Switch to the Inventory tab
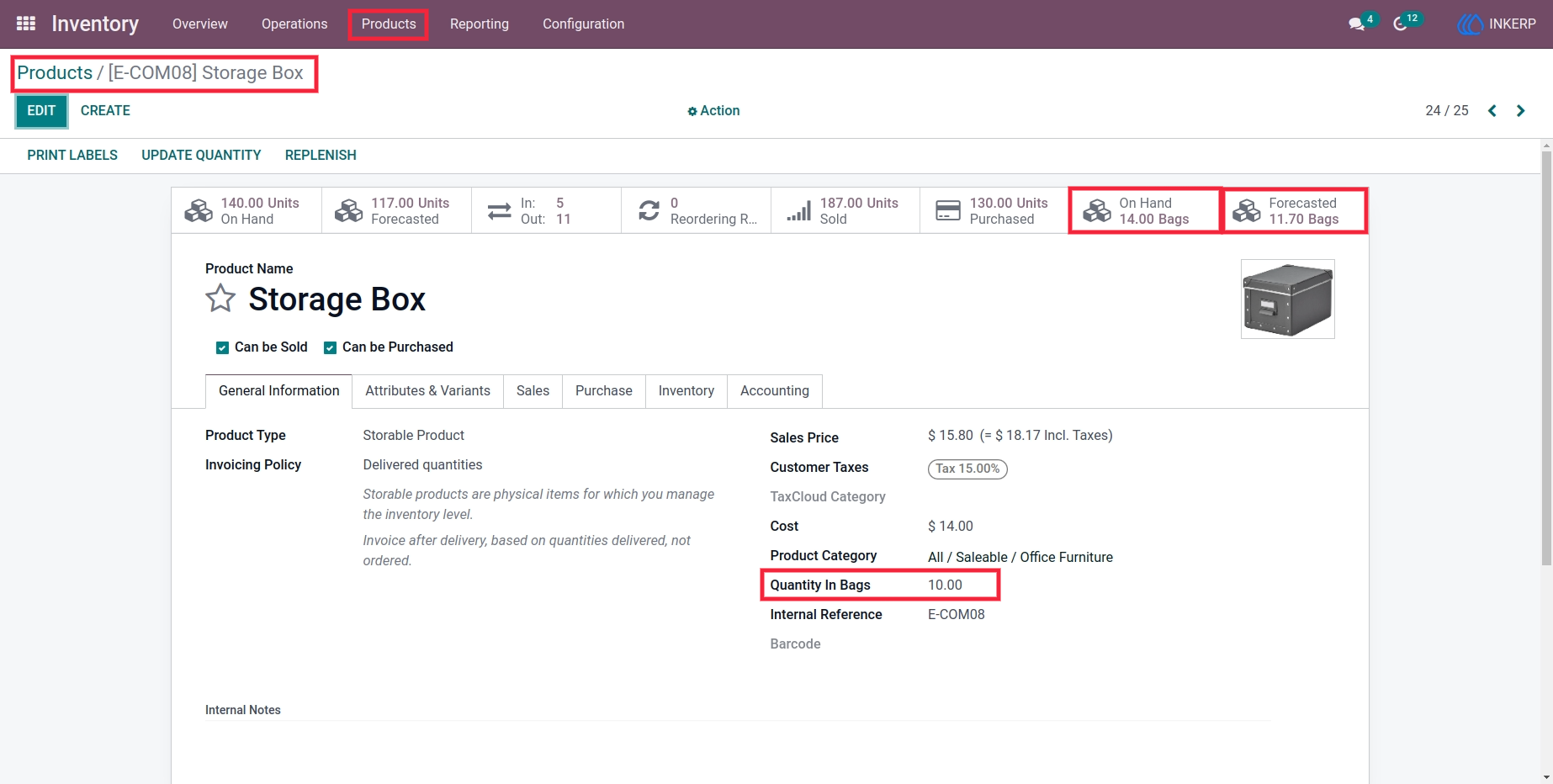This screenshot has width=1553, height=784. click(x=686, y=391)
